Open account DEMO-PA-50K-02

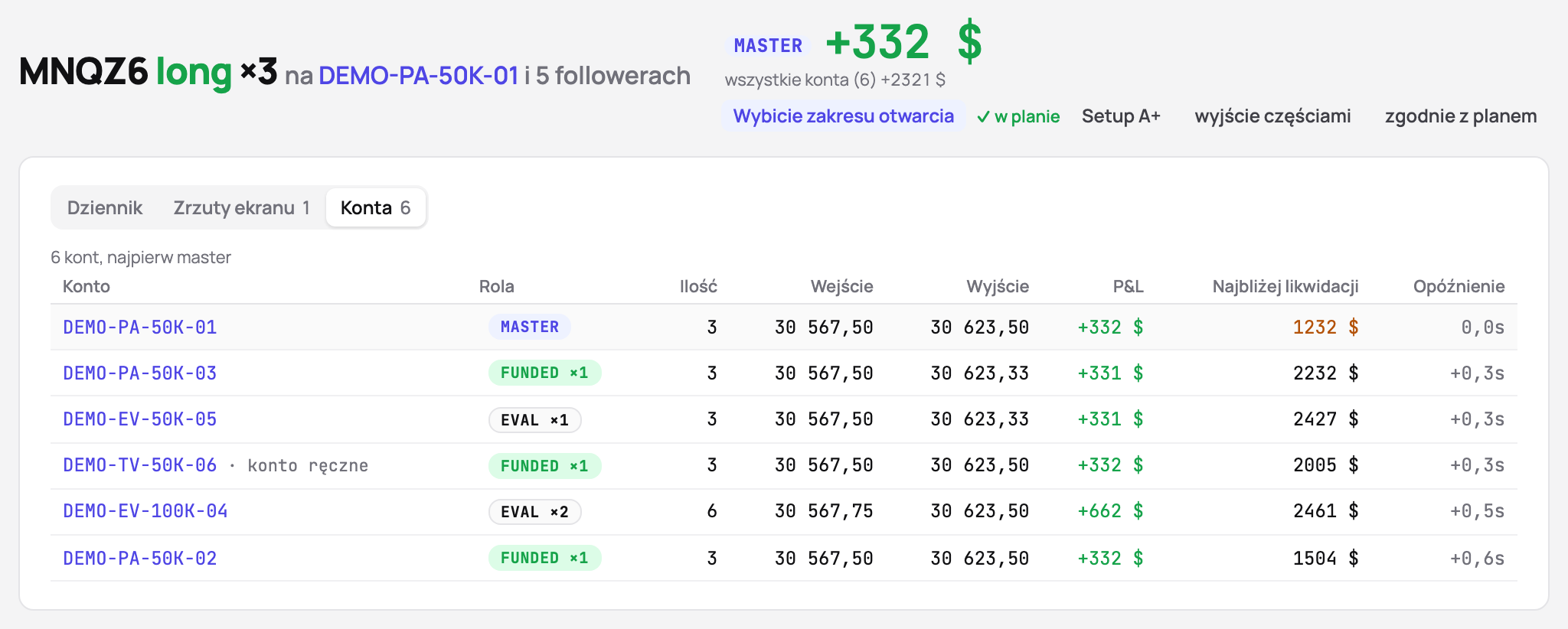click(140, 558)
